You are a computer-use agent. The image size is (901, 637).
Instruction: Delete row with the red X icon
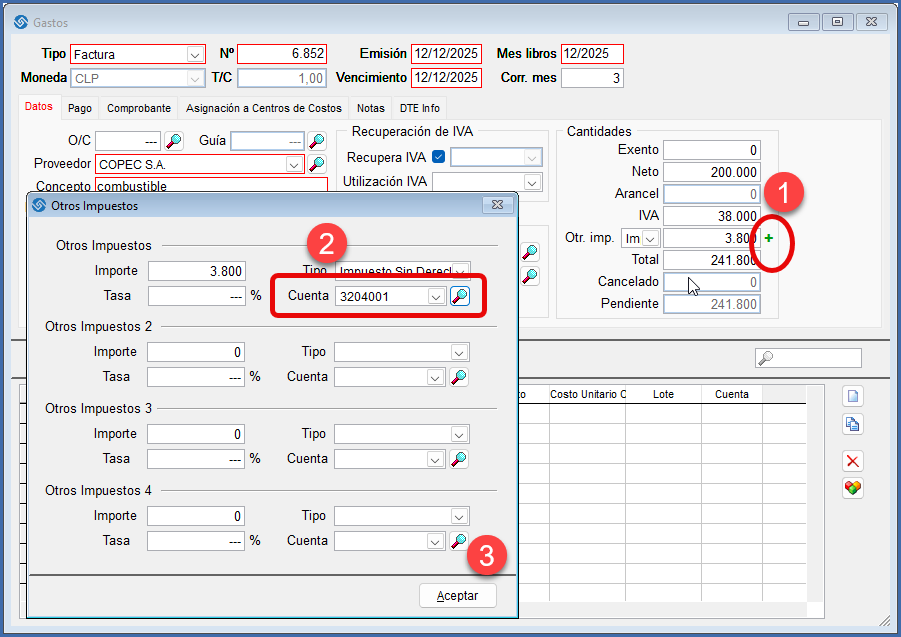click(x=853, y=461)
